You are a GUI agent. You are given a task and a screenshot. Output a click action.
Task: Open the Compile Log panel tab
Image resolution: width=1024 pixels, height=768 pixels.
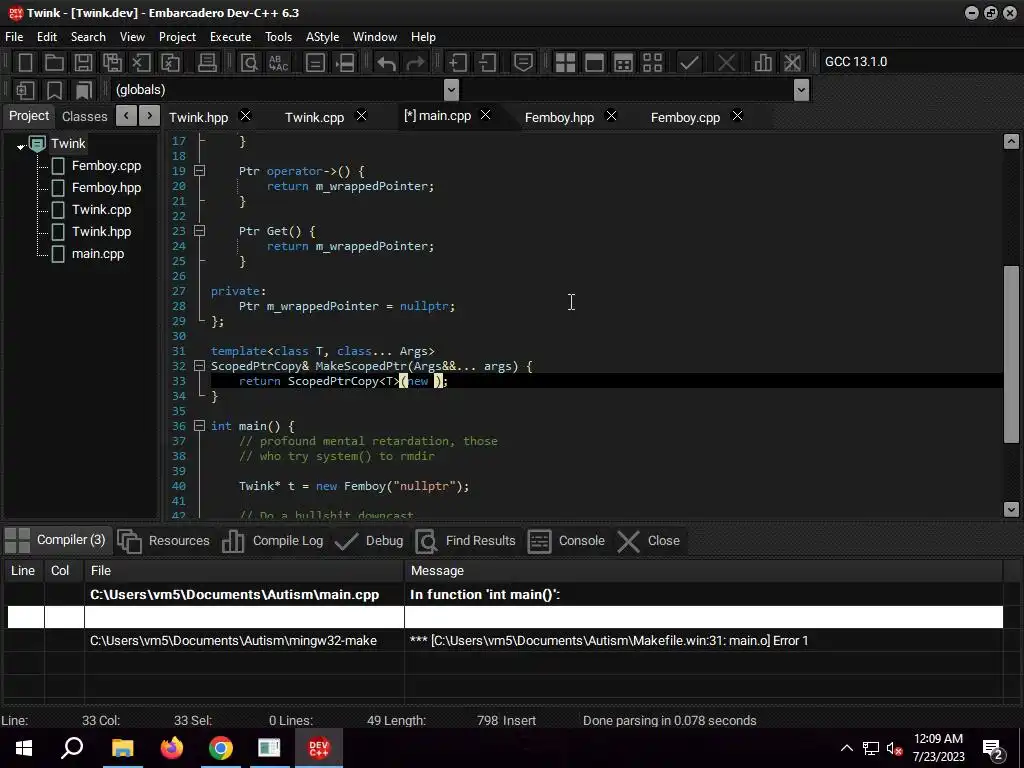[x=273, y=541]
